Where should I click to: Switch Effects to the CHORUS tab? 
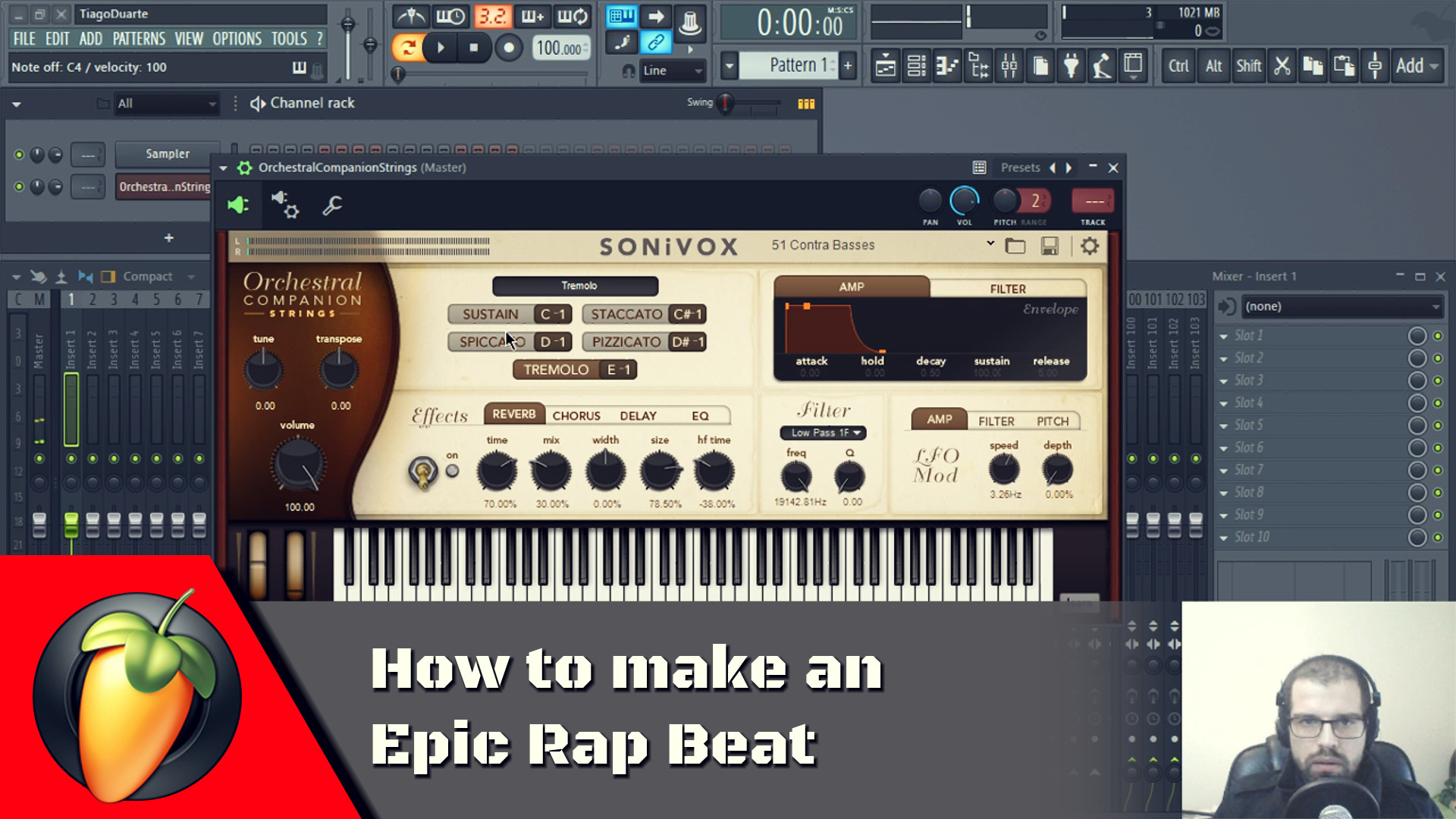point(576,416)
